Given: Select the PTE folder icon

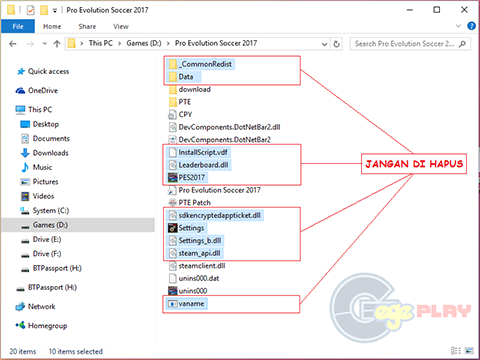Looking at the screenshot, I should pyautogui.click(x=172, y=102).
